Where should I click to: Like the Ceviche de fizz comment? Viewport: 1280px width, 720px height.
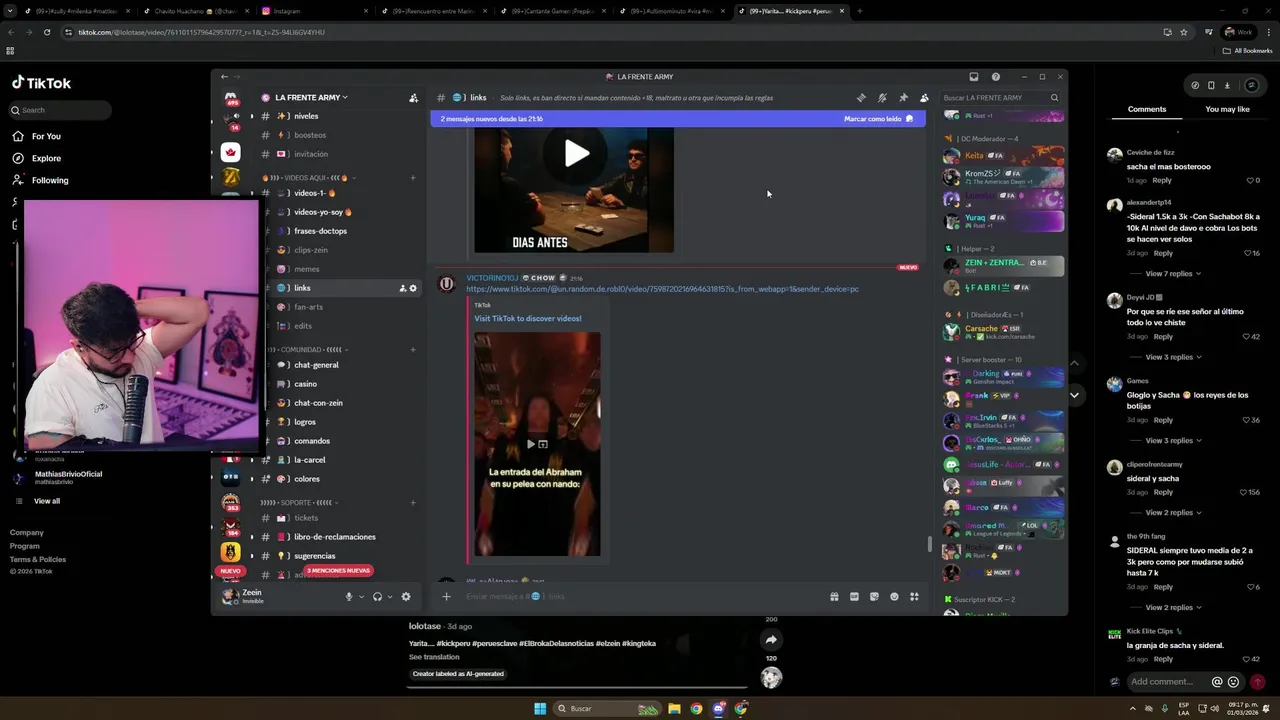(x=1250, y=181)
